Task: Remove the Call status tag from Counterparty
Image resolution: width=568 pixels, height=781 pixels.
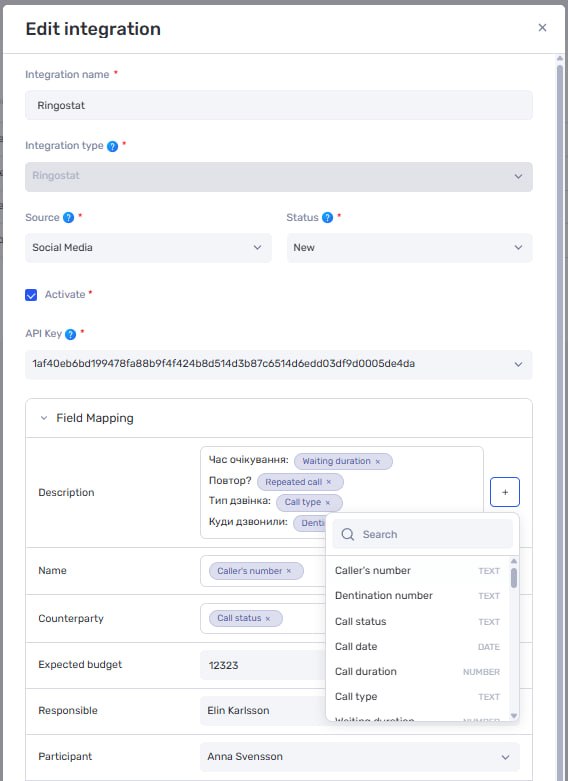Action: [268, 619]
